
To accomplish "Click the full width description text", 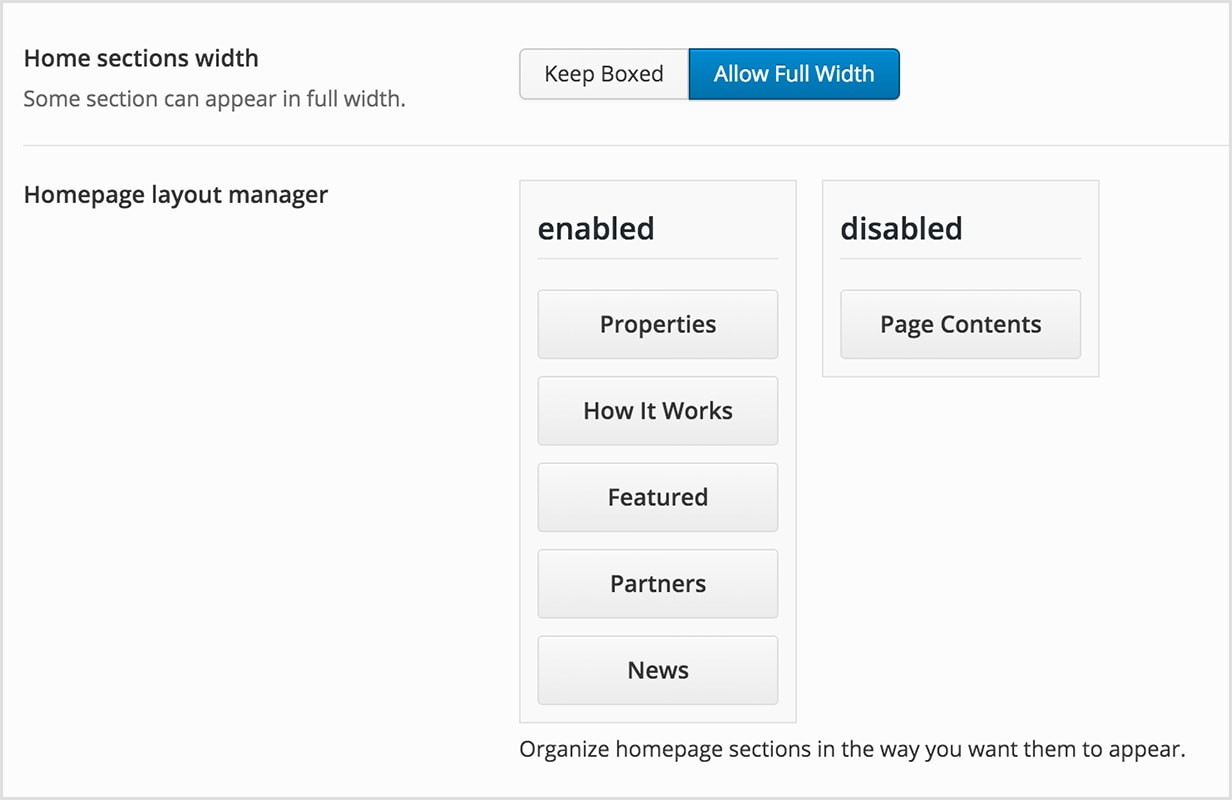I will (x=214, y=99).
